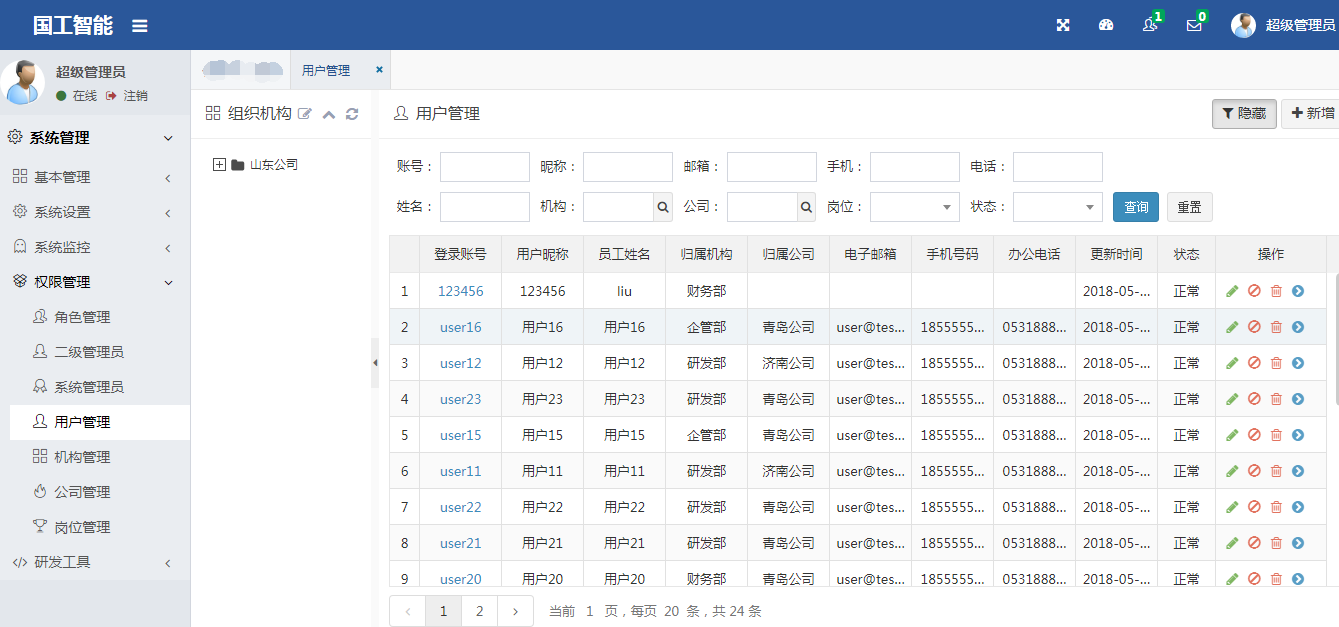Click the green edit pencil for user16
This screenshot has height=627, width=1339.
[1232, 327]
